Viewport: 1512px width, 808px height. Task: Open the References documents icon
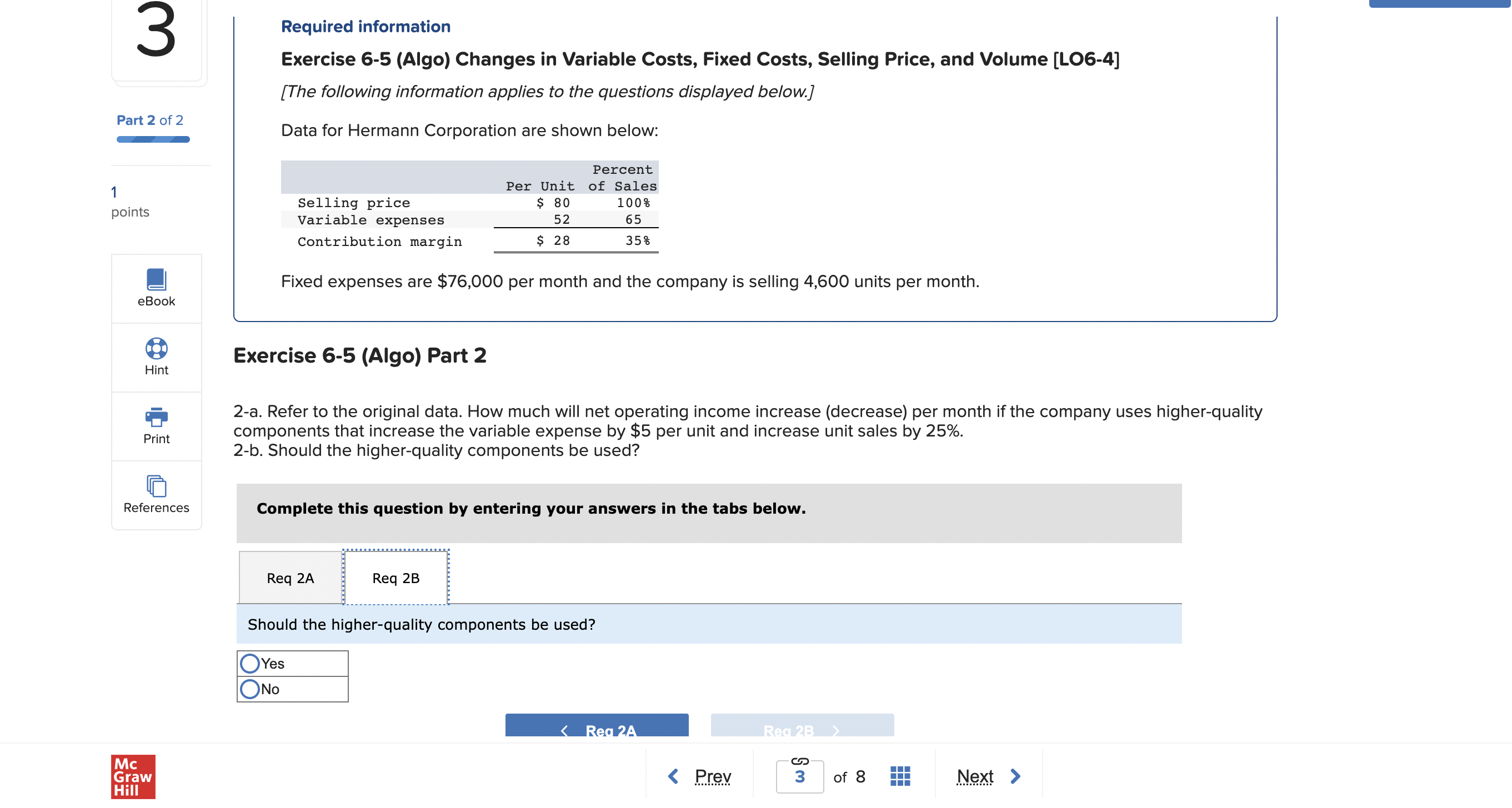click(156, 485)
